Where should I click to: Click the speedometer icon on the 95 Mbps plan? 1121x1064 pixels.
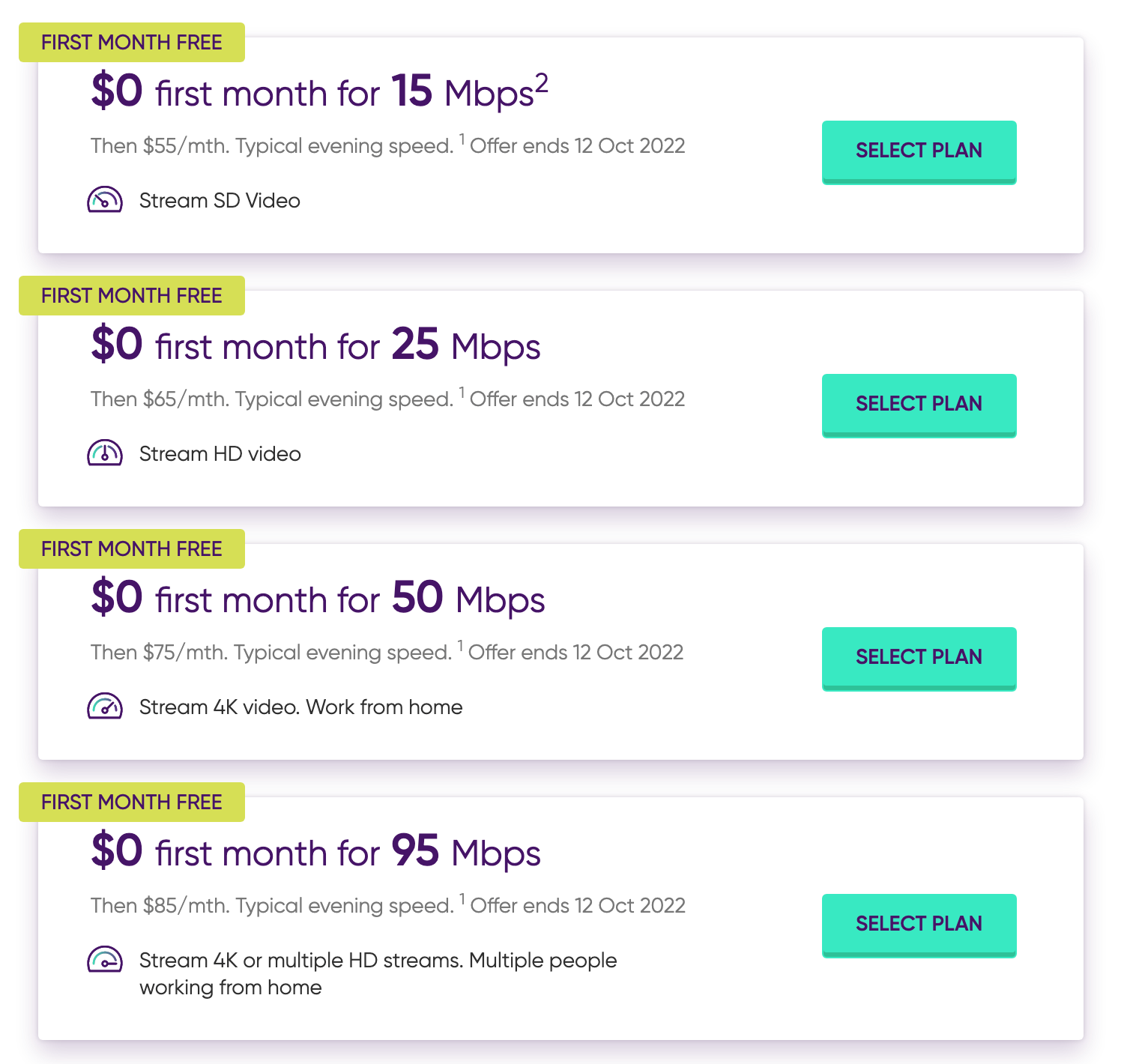tap(105, 960)
